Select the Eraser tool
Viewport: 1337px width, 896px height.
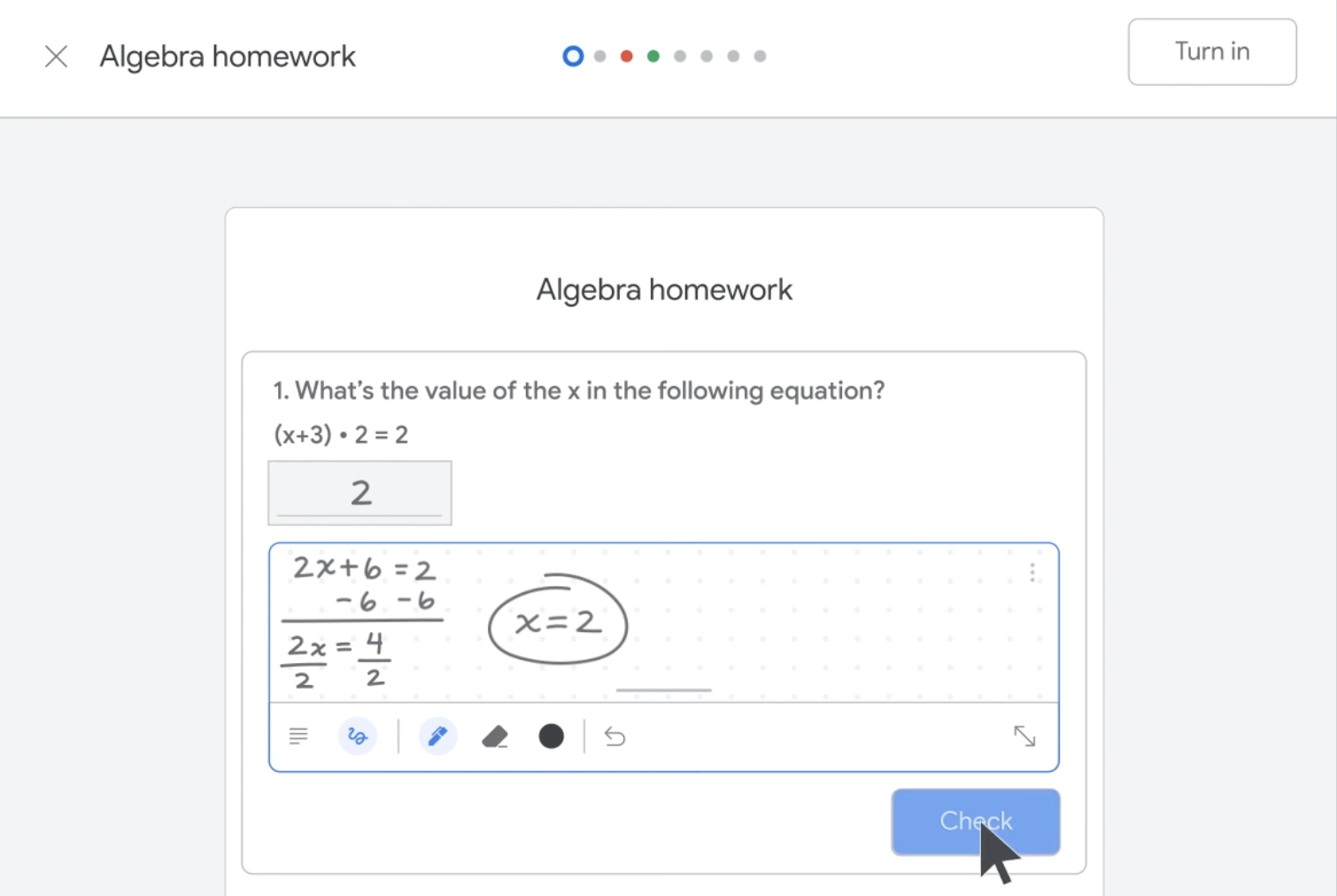click(495, 736)
